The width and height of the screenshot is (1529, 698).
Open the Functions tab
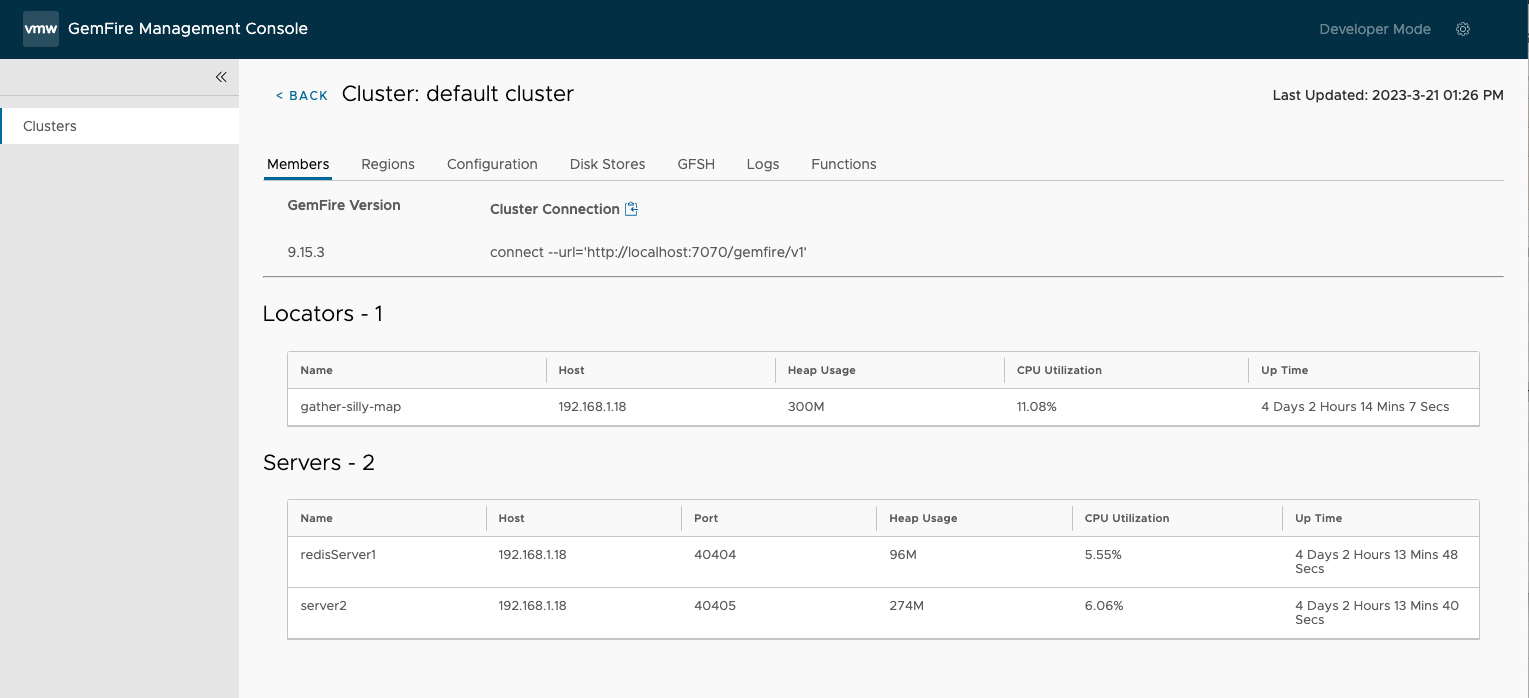tap(844, 164)
